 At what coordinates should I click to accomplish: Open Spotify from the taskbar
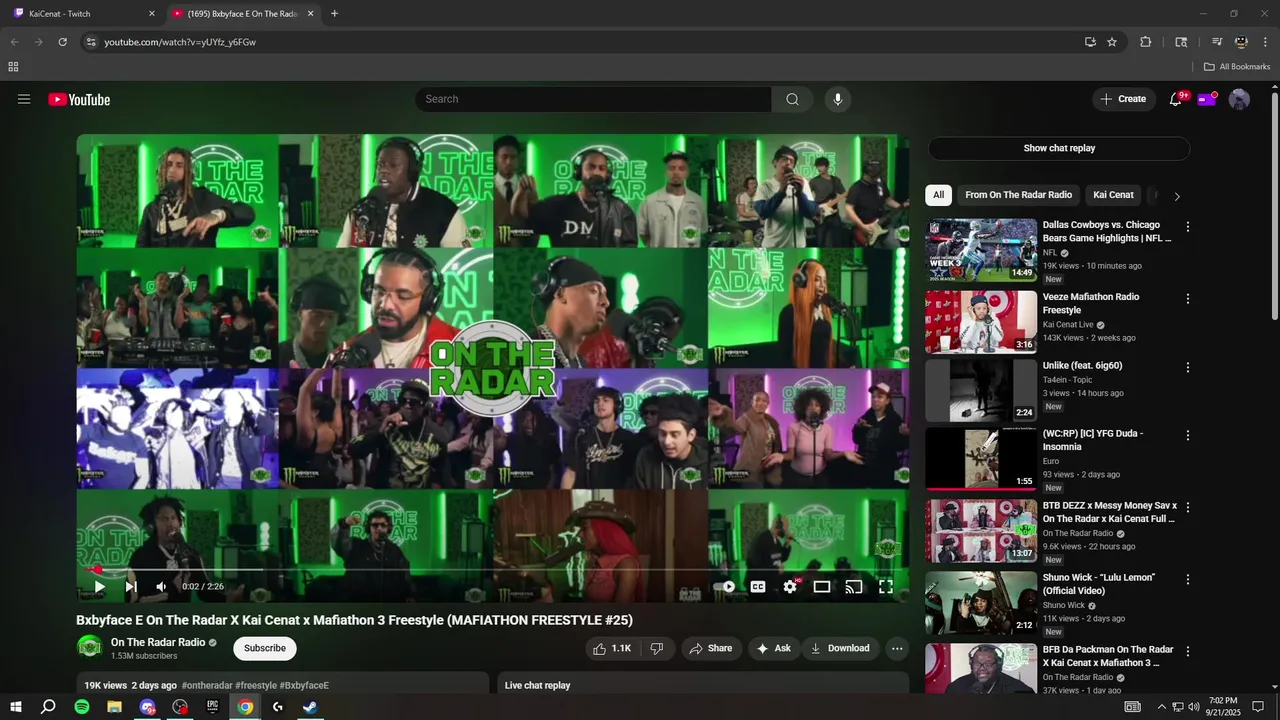(82, 707)
